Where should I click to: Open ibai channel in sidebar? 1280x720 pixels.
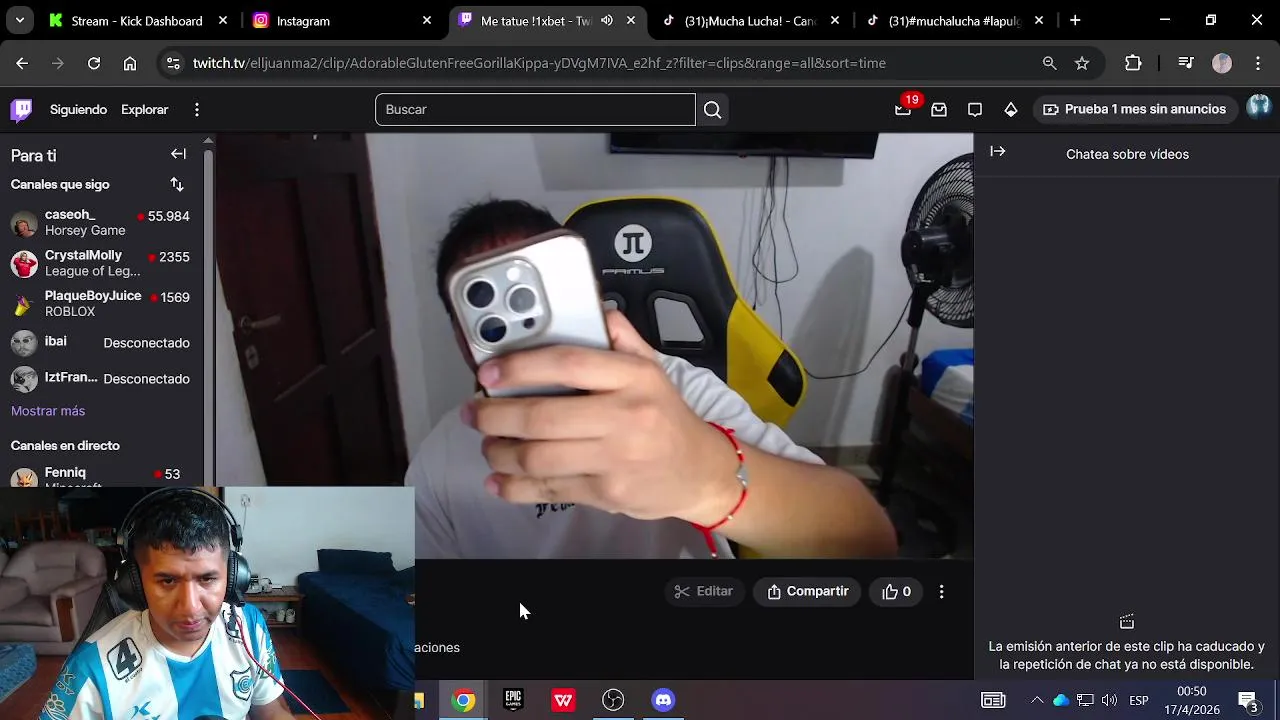(100, 342)
